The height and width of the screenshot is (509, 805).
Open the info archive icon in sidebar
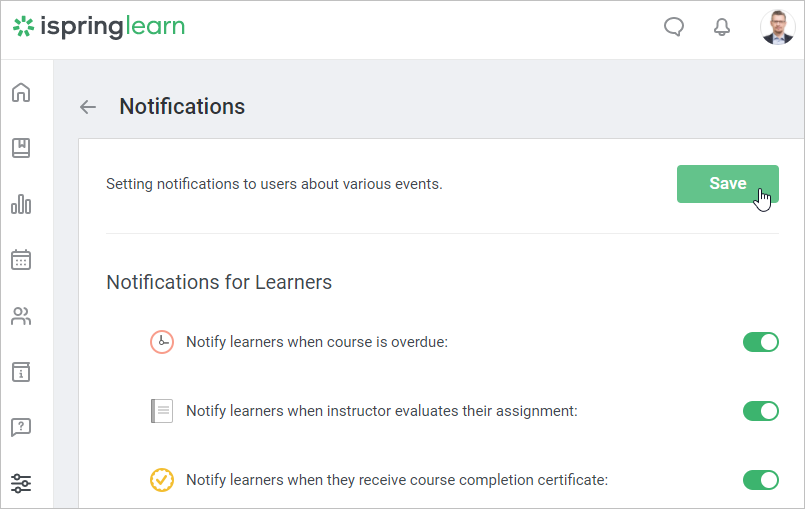tap(21, 372)
